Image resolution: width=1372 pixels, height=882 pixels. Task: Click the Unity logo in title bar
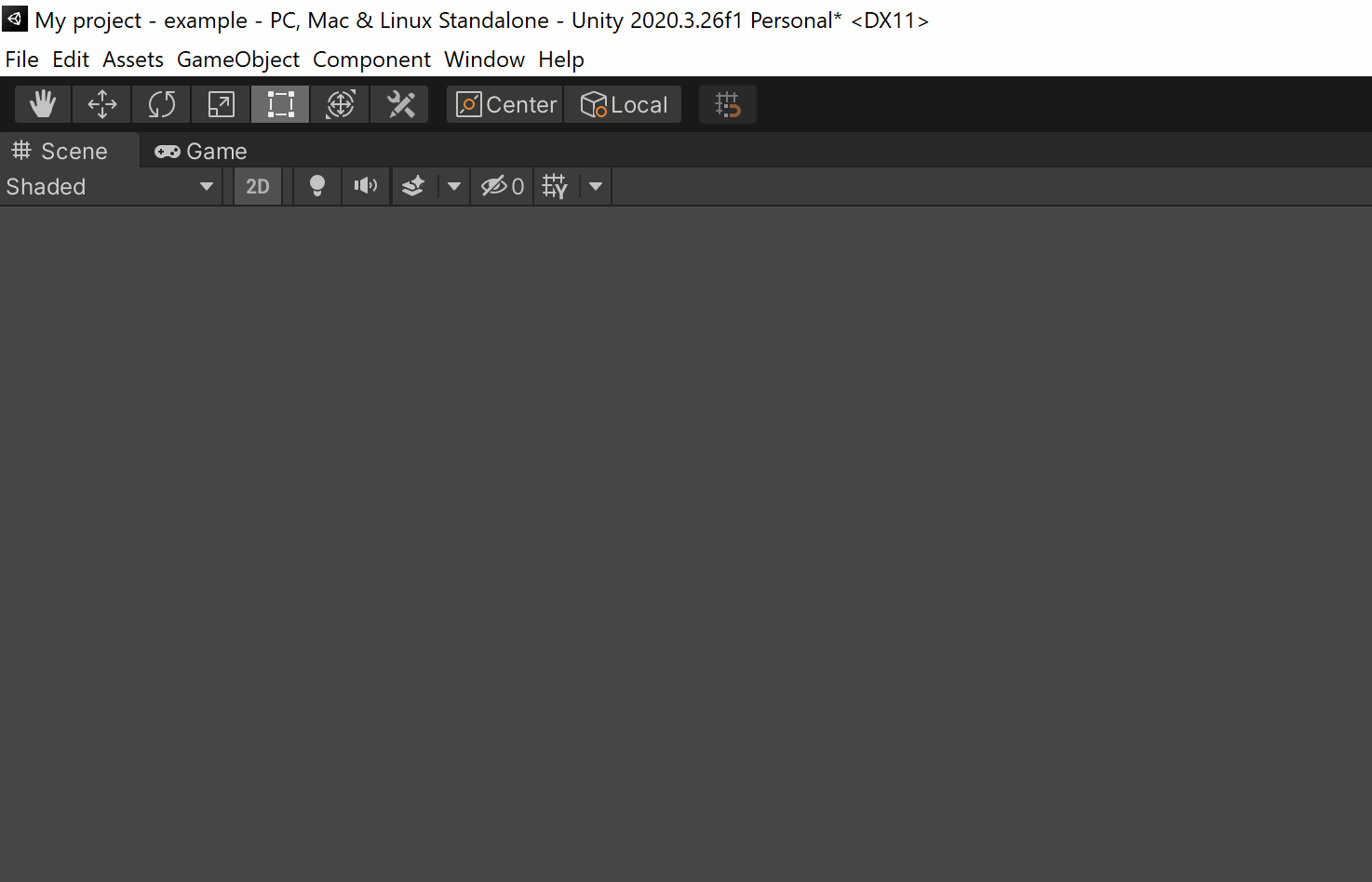pos(15,19)
